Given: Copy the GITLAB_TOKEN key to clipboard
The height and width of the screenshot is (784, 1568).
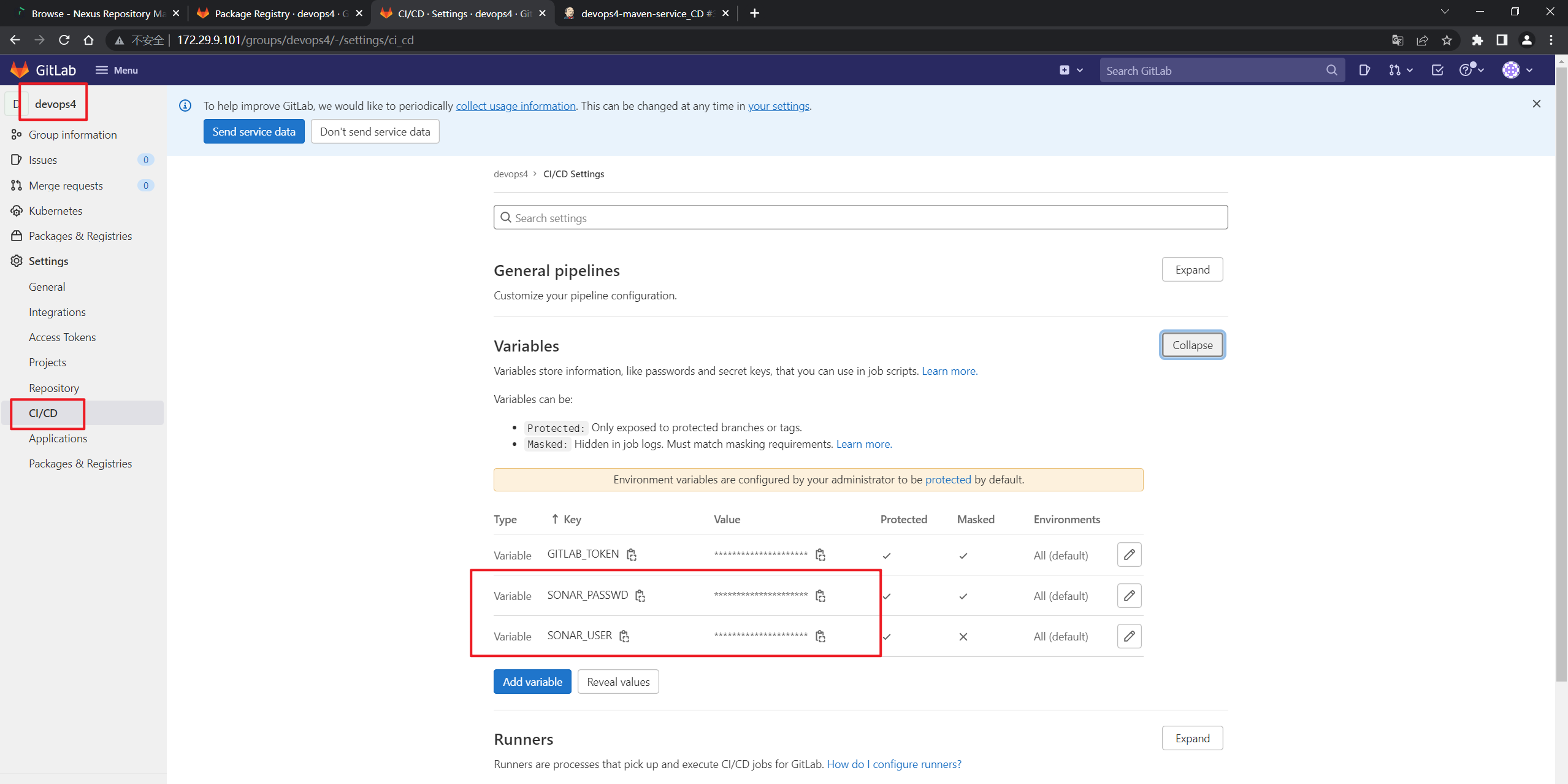Looking at the screenshot, I should pos(632,555).
